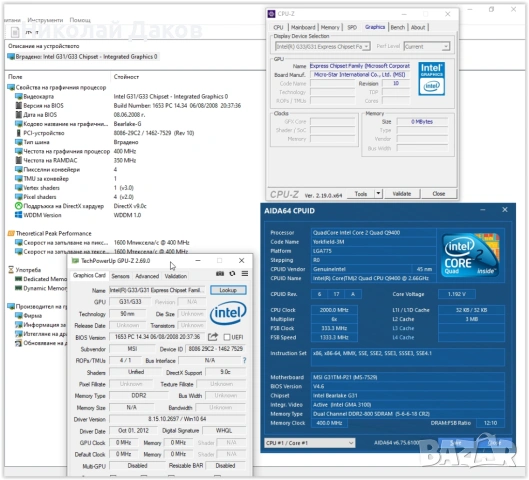Switch to the Memory tab in CPU-Z

click(330, 27)
